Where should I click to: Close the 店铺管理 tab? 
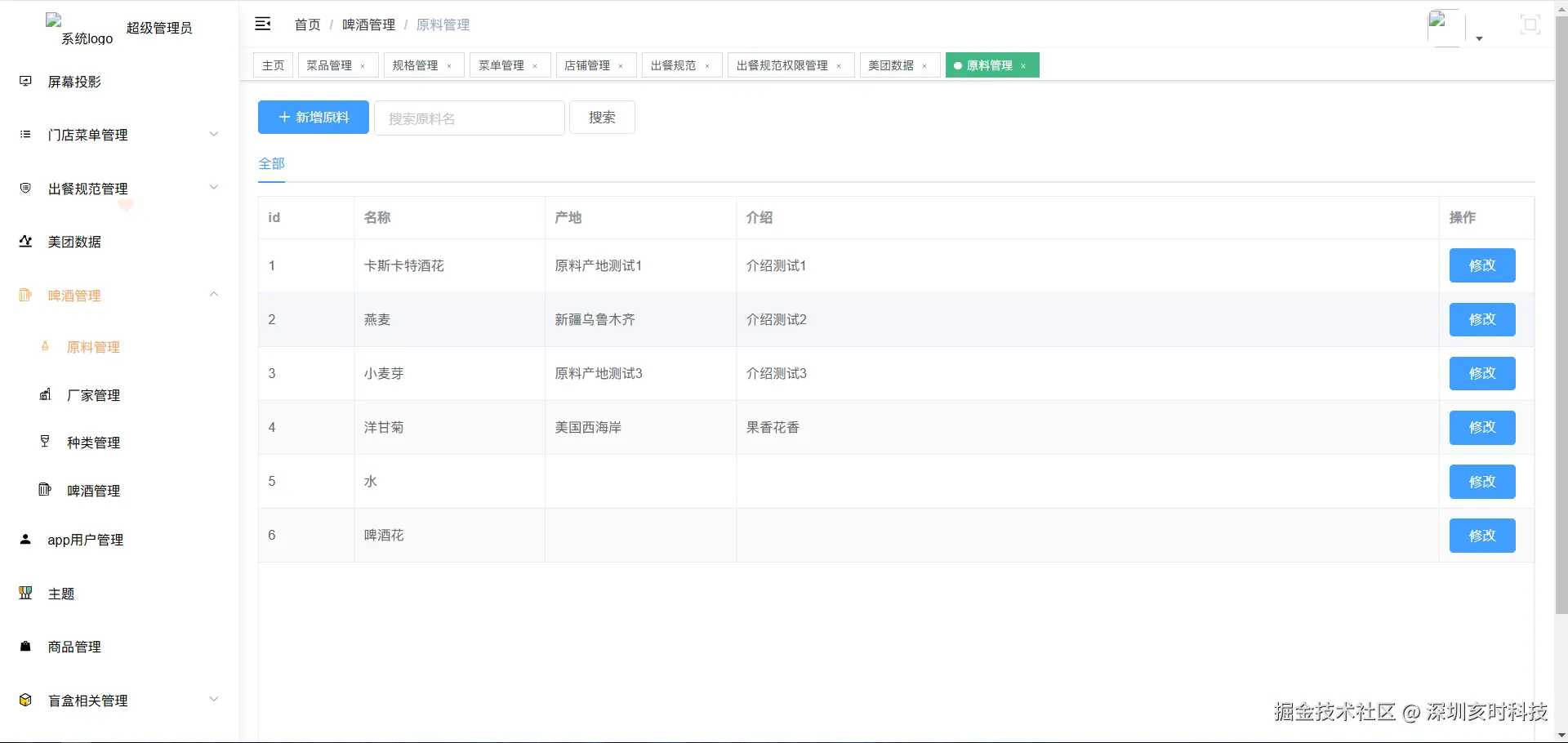click(x=621, y=66)
